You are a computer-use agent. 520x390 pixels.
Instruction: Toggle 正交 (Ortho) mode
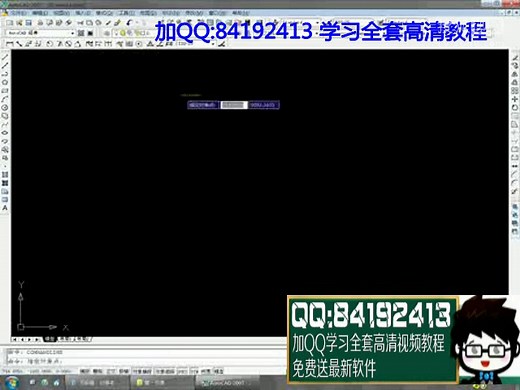[x=111, y=371]
